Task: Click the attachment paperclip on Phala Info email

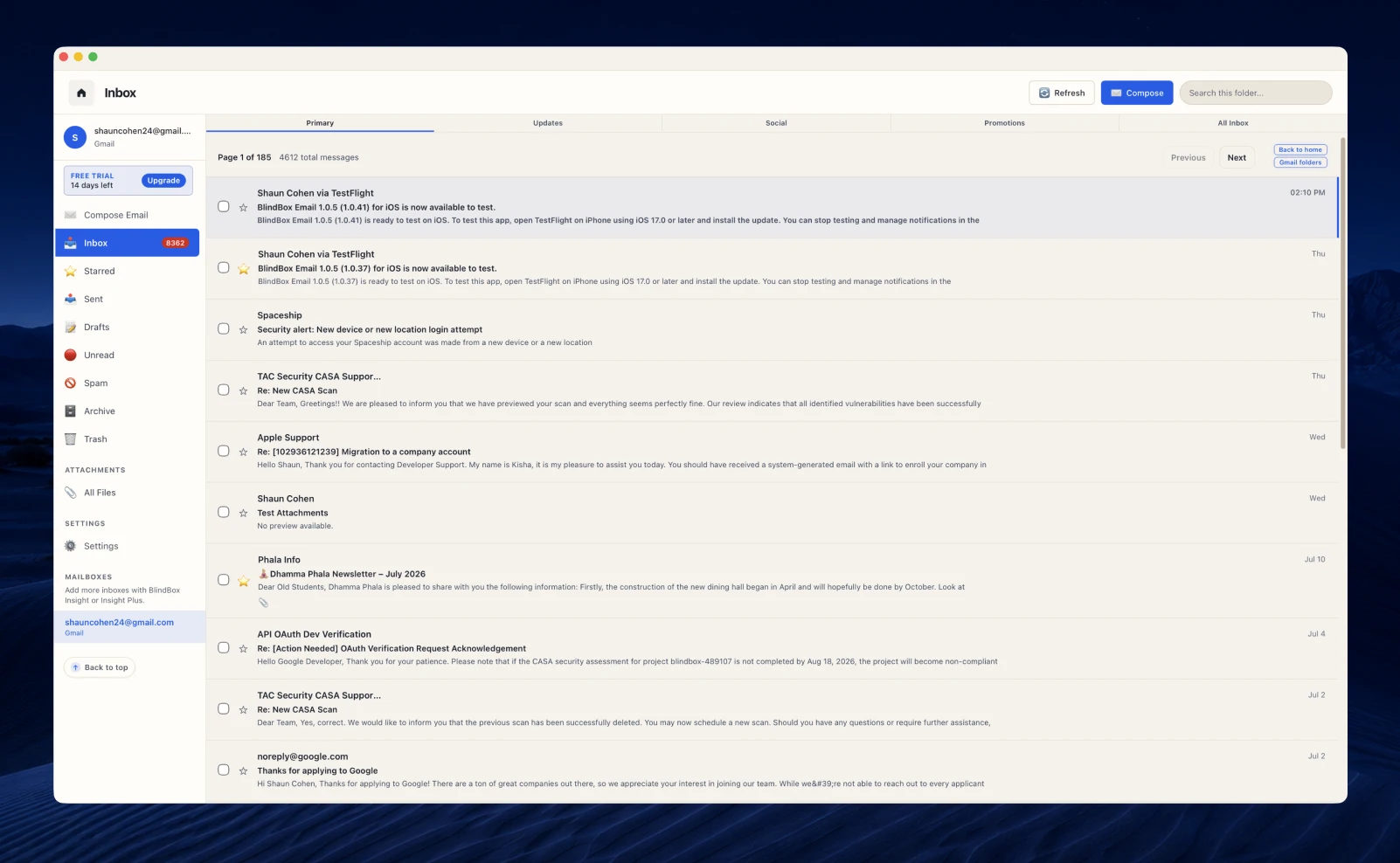Action: (x=263, y=603)
